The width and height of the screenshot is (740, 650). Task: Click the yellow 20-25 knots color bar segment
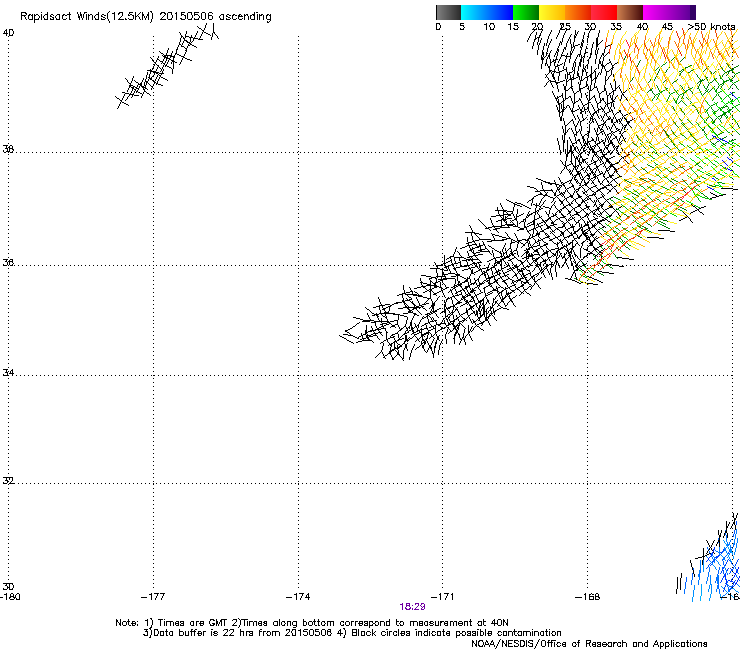552,12
